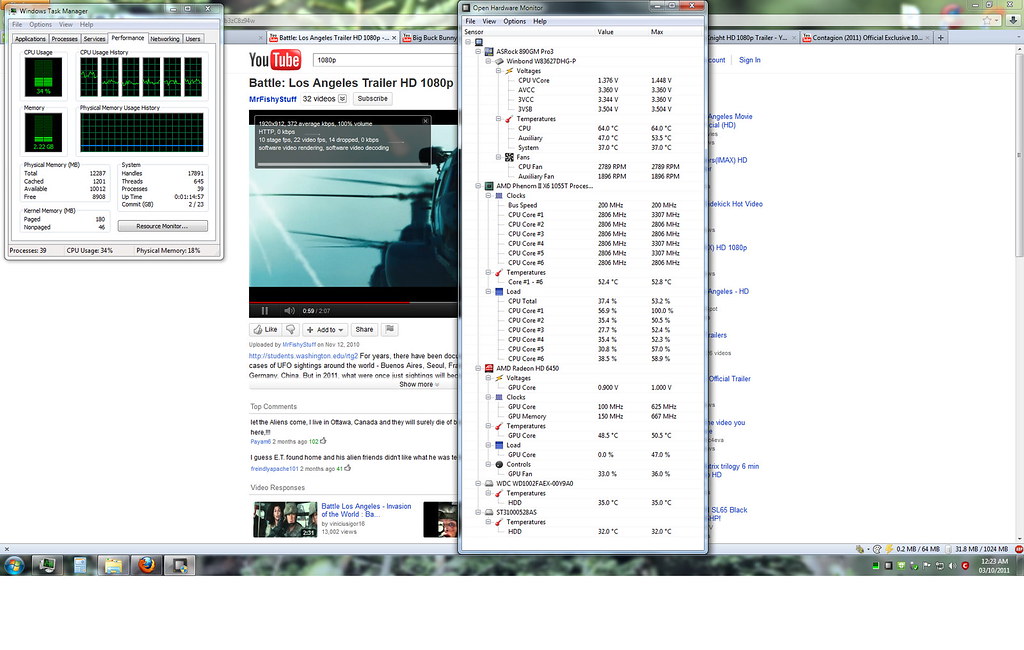Open Open Hardware Monitor taskbar button

[x=180, y=564]
